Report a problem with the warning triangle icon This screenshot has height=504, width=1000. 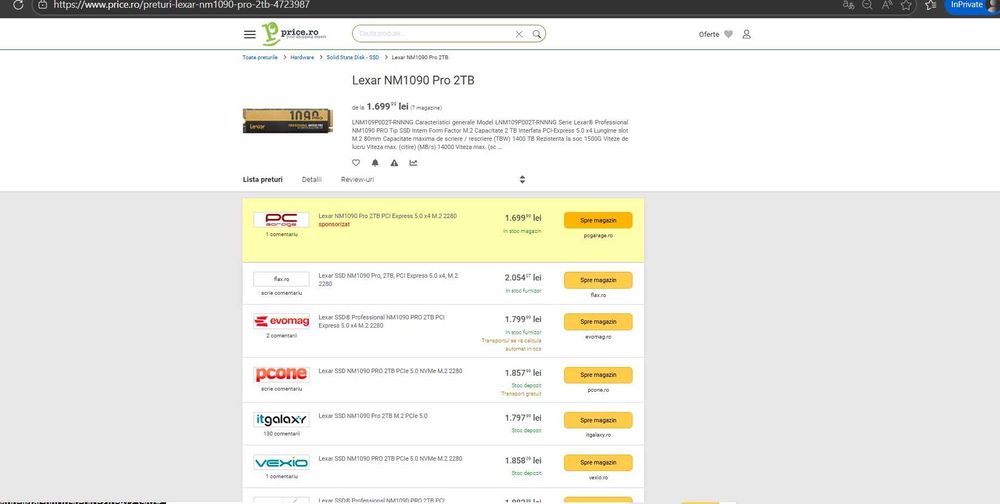[x=394, y=163]
